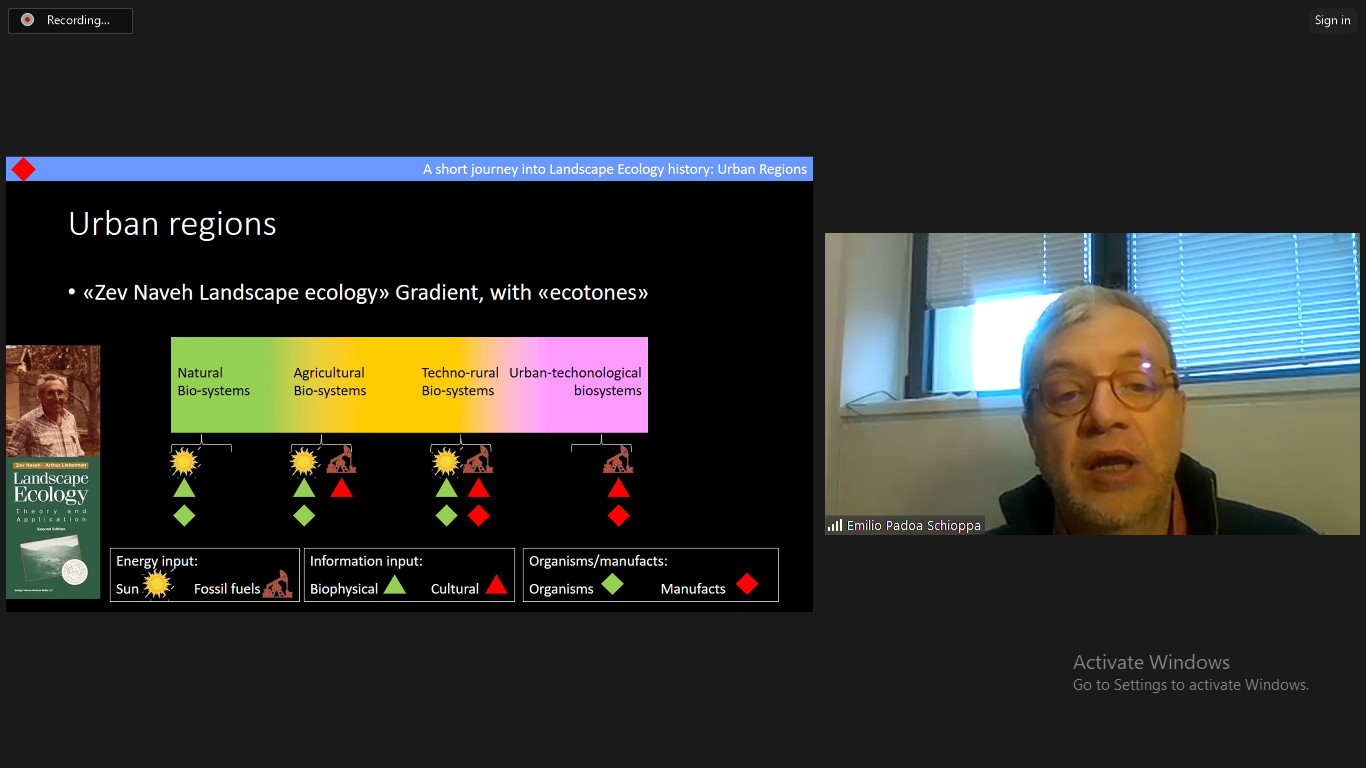Click the red recording dot icon
Viewport: 1366px width, 768px height.
click(28, 20)
